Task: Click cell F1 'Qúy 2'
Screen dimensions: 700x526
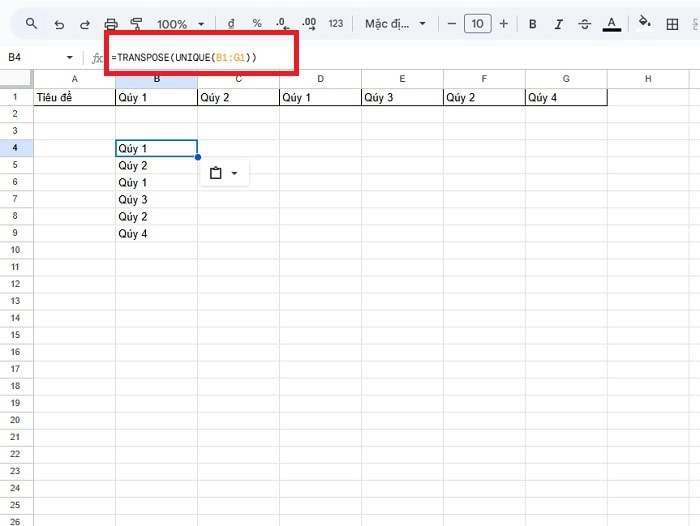Action: (484, 97)
